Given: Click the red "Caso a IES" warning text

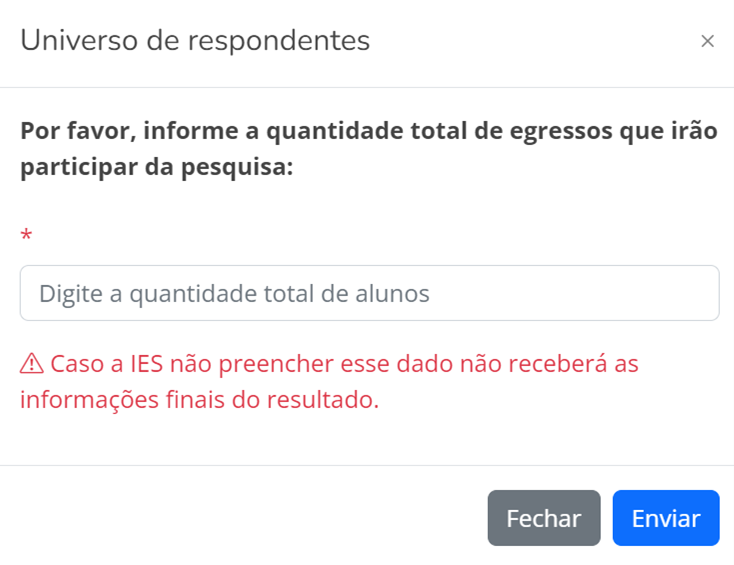Looking at the screenshot, I should pyautogui.click(x=330, y=364).
